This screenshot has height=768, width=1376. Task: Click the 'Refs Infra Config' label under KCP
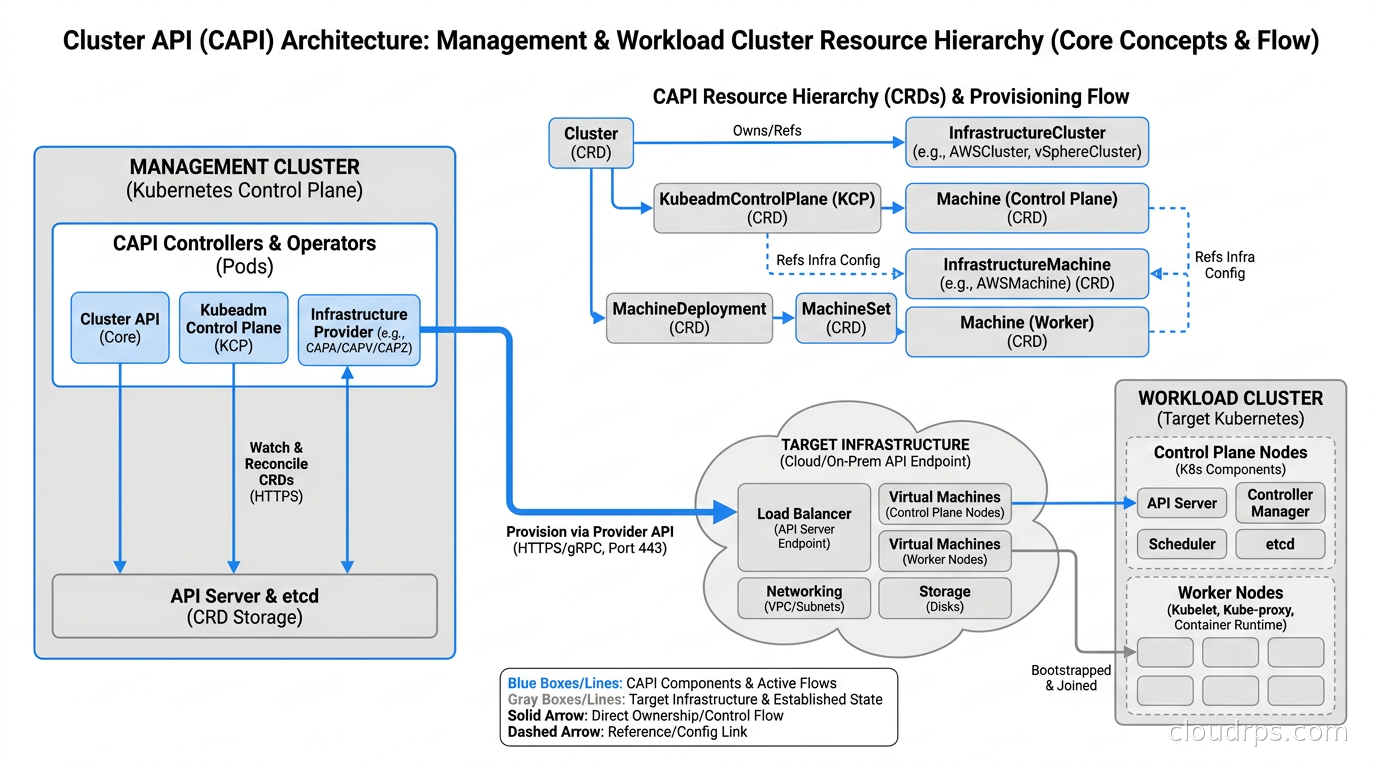(828, 260)
